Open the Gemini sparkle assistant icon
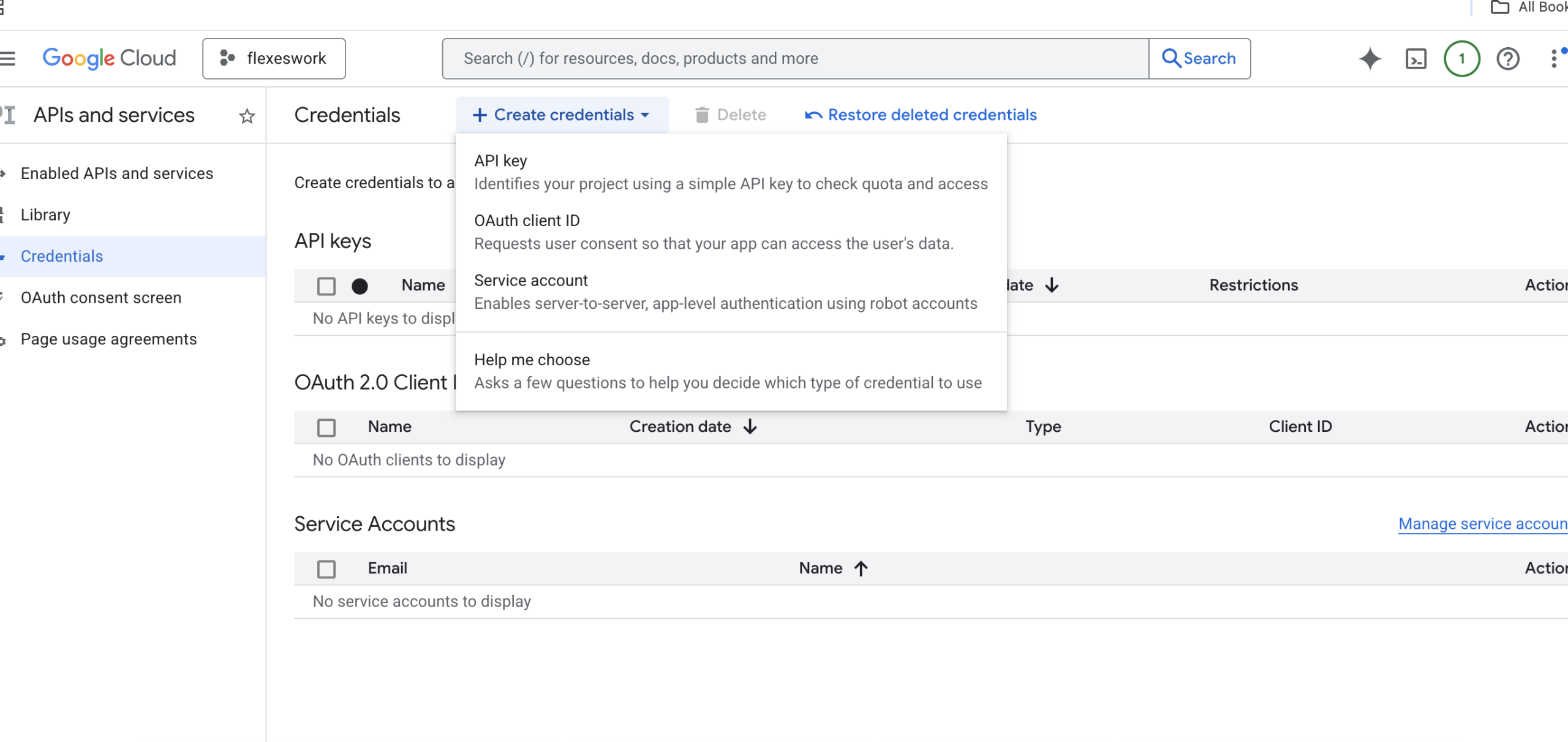 pos(1370,59)
